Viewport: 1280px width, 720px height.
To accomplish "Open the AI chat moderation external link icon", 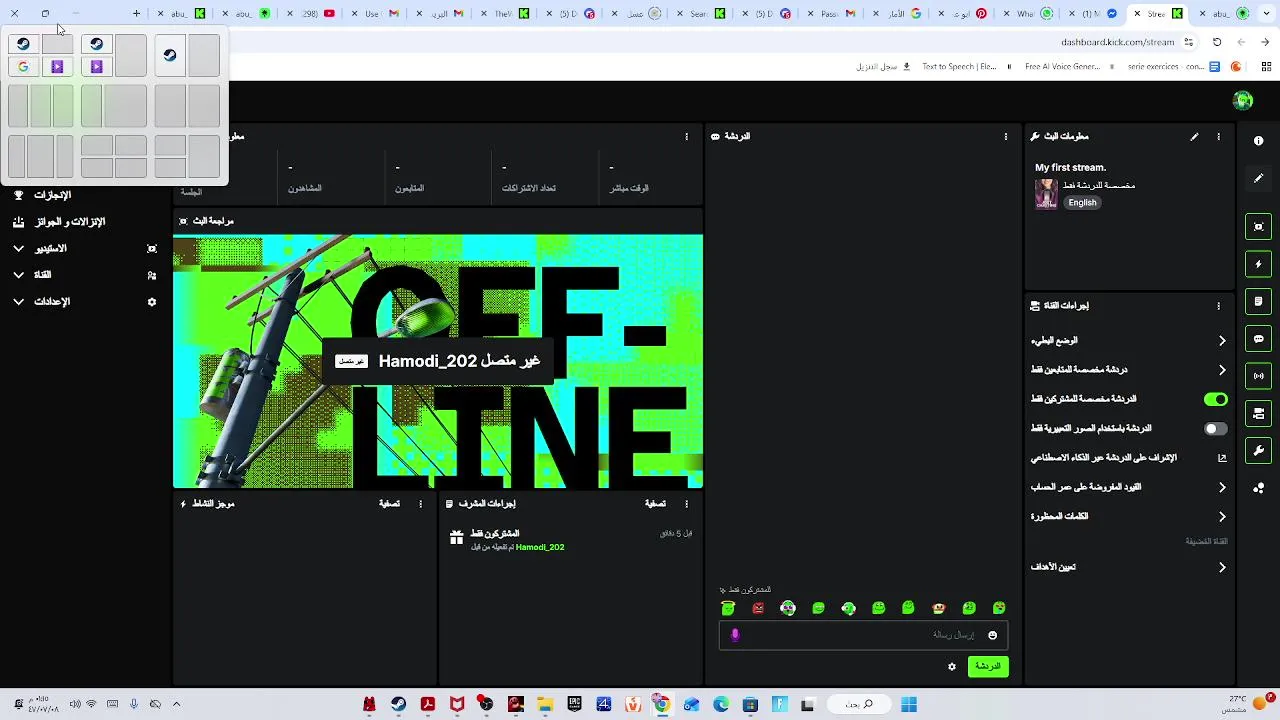I will tap(1221, 458).
